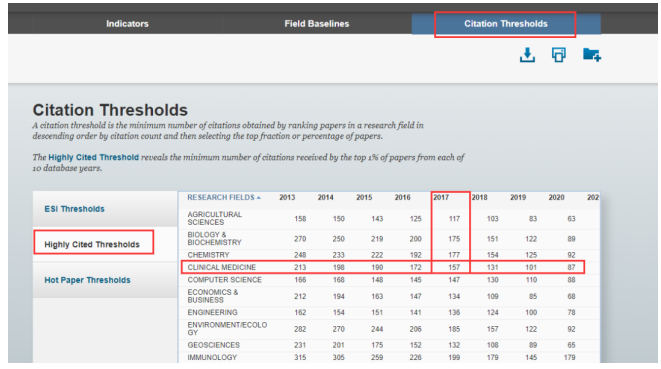Select the Computer Science row label

(x=225, y=280)
